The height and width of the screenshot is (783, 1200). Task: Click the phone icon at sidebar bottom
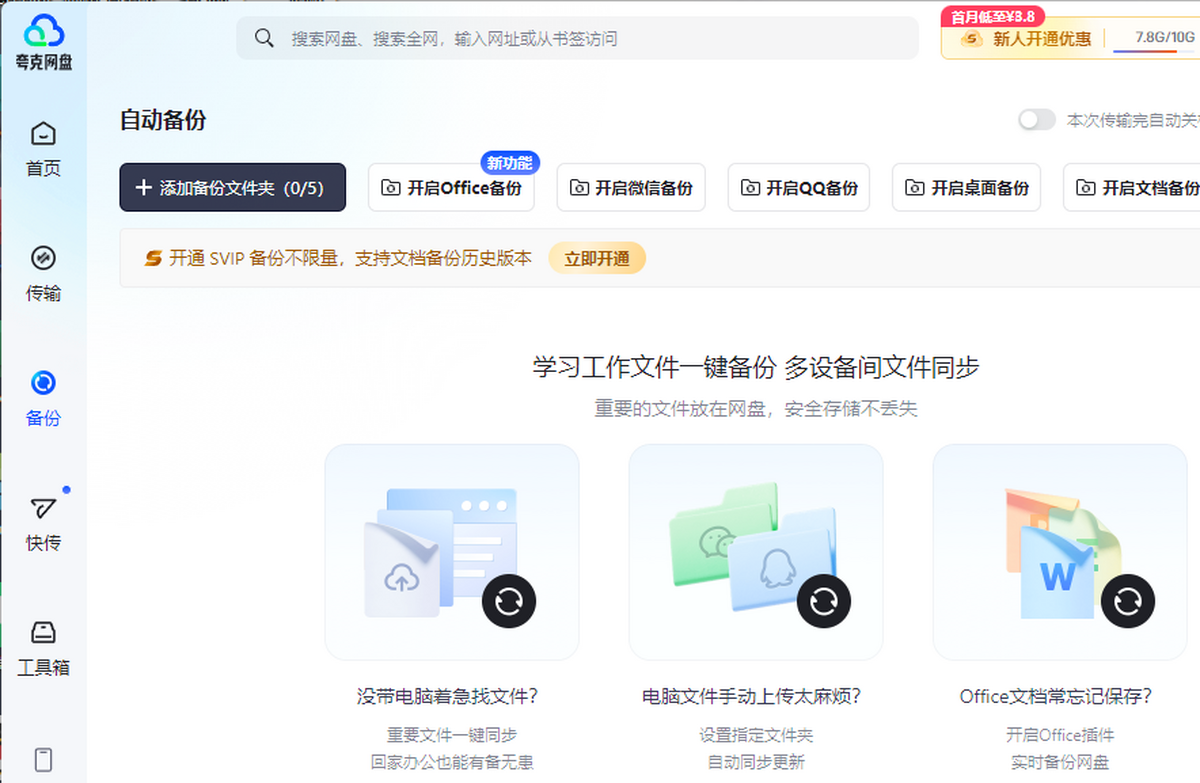[43, 759]
